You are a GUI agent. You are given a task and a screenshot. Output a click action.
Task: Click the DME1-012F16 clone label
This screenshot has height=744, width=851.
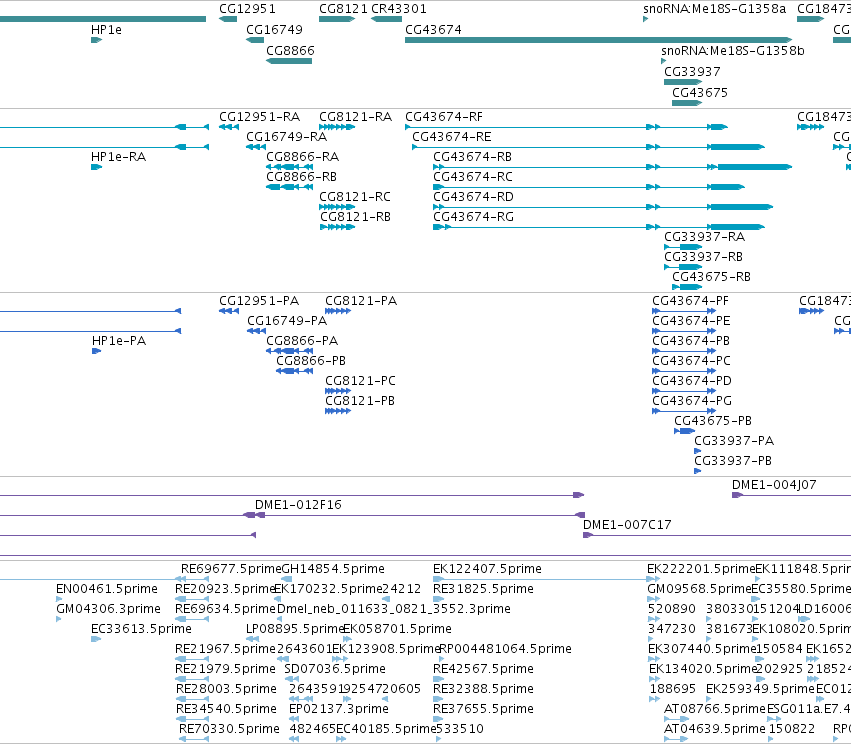pyautogui.click(x=298, y=505)
